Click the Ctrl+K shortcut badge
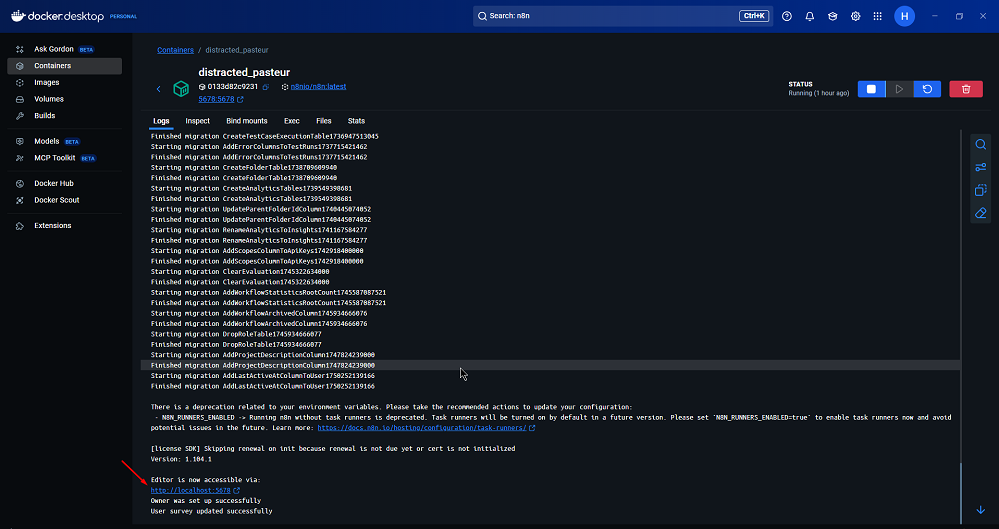 tap(754, 16)
